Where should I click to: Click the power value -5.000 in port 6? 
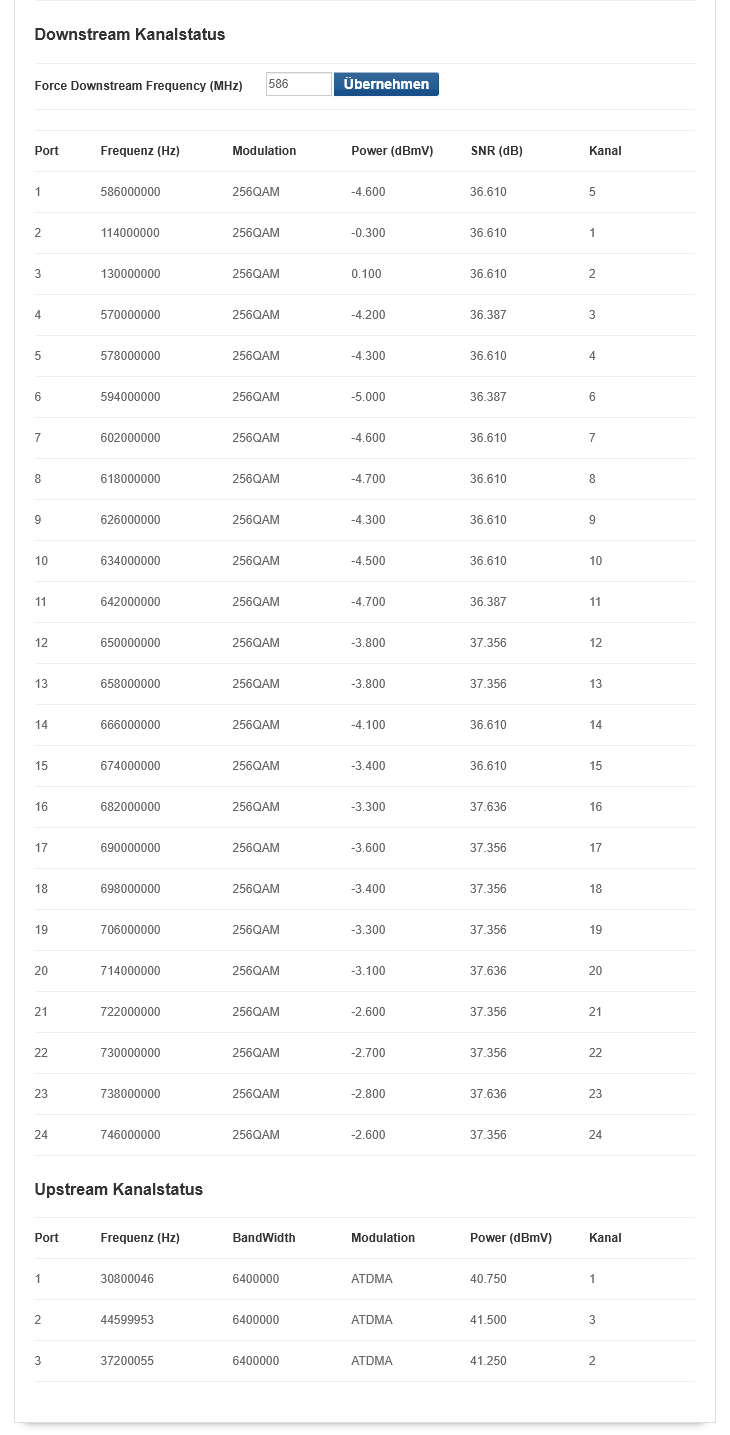point(368,397)
